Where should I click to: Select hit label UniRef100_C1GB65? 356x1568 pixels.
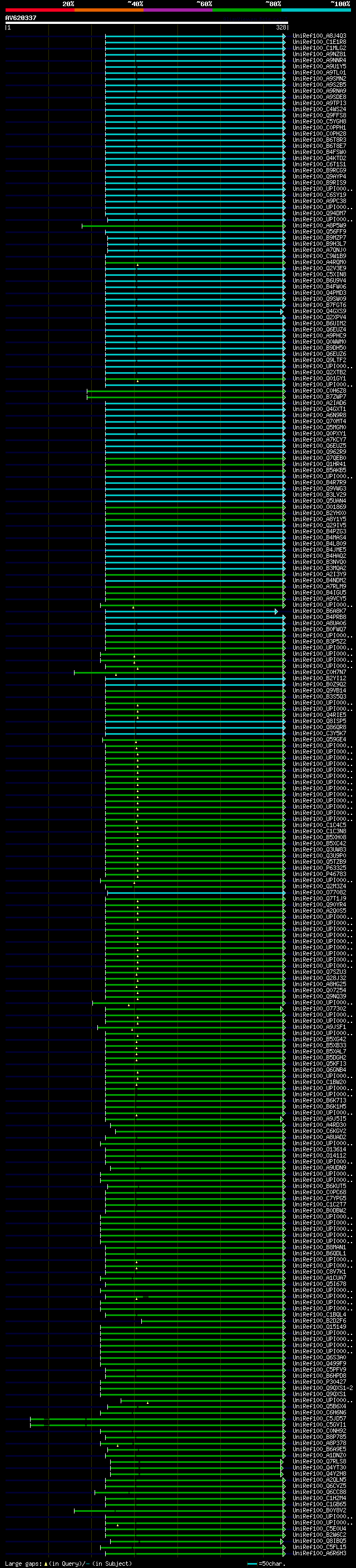point(319,1505)
